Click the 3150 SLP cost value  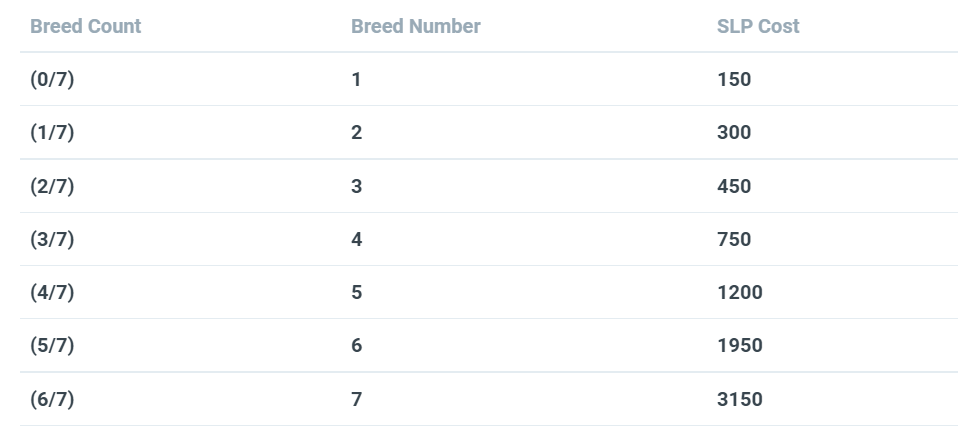tap(739, 399)
